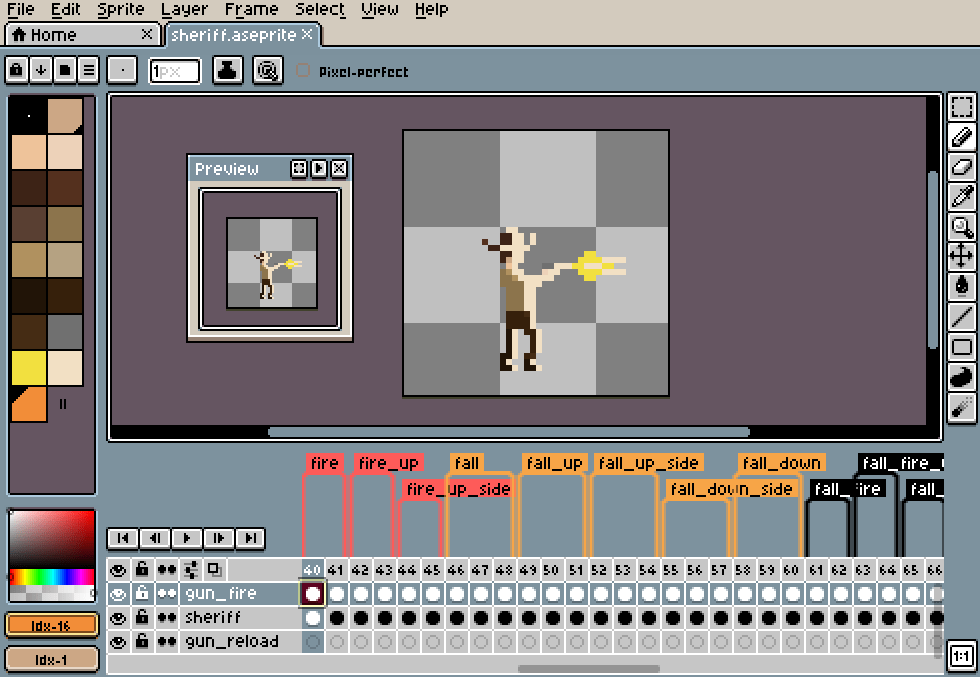Choose the Move tool
Viewport: 980px width, 677px height.
pyautogui.click(x=961, y=256)
